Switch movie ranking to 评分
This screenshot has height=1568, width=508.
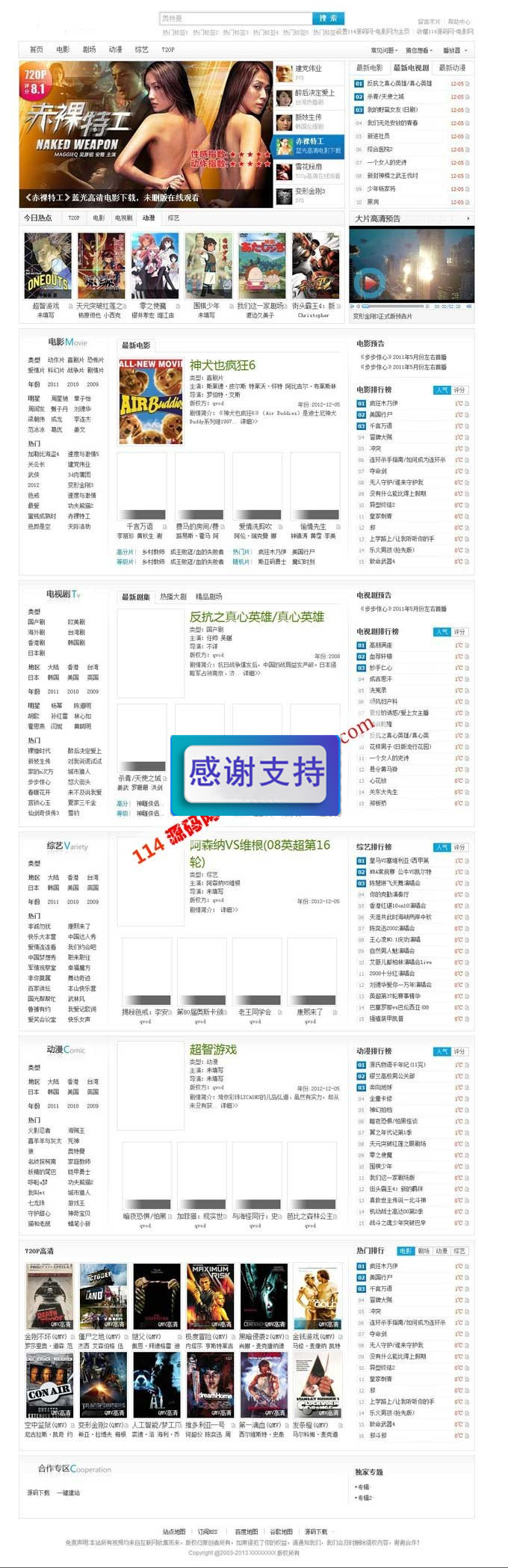coord(459,390)
